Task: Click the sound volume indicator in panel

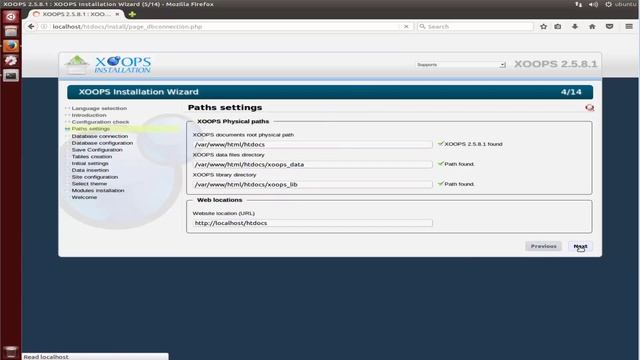Action: pos(593,4)
